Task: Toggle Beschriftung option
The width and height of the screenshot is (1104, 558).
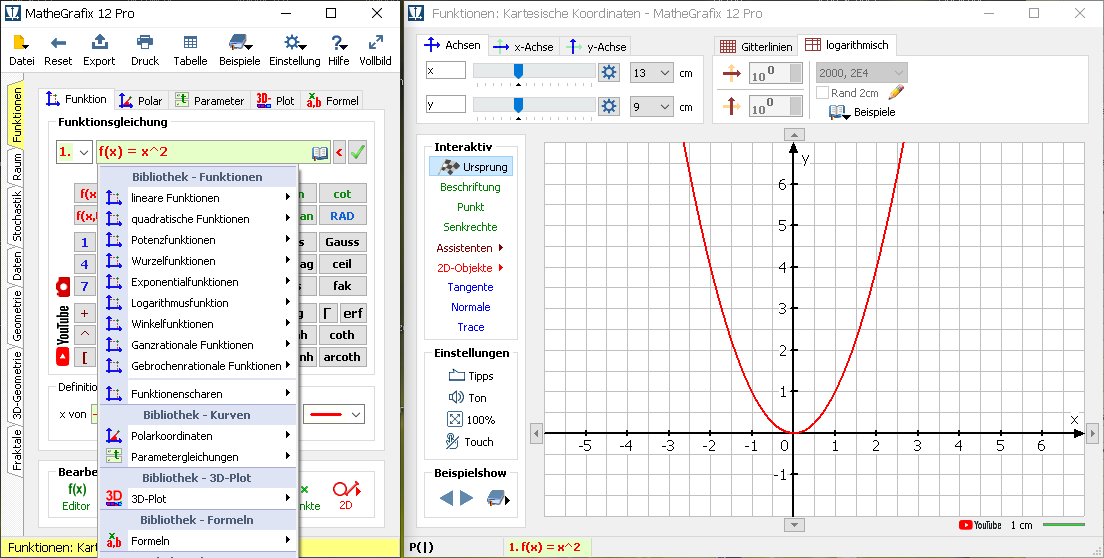Action: 470,187
